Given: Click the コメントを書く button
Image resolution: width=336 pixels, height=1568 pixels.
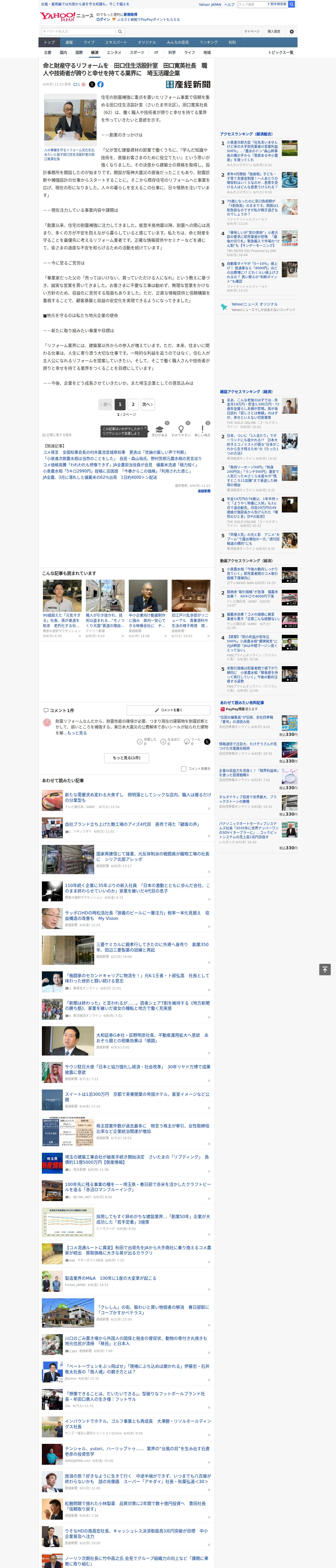Looking at the screenshot, I should coord(168,710).
